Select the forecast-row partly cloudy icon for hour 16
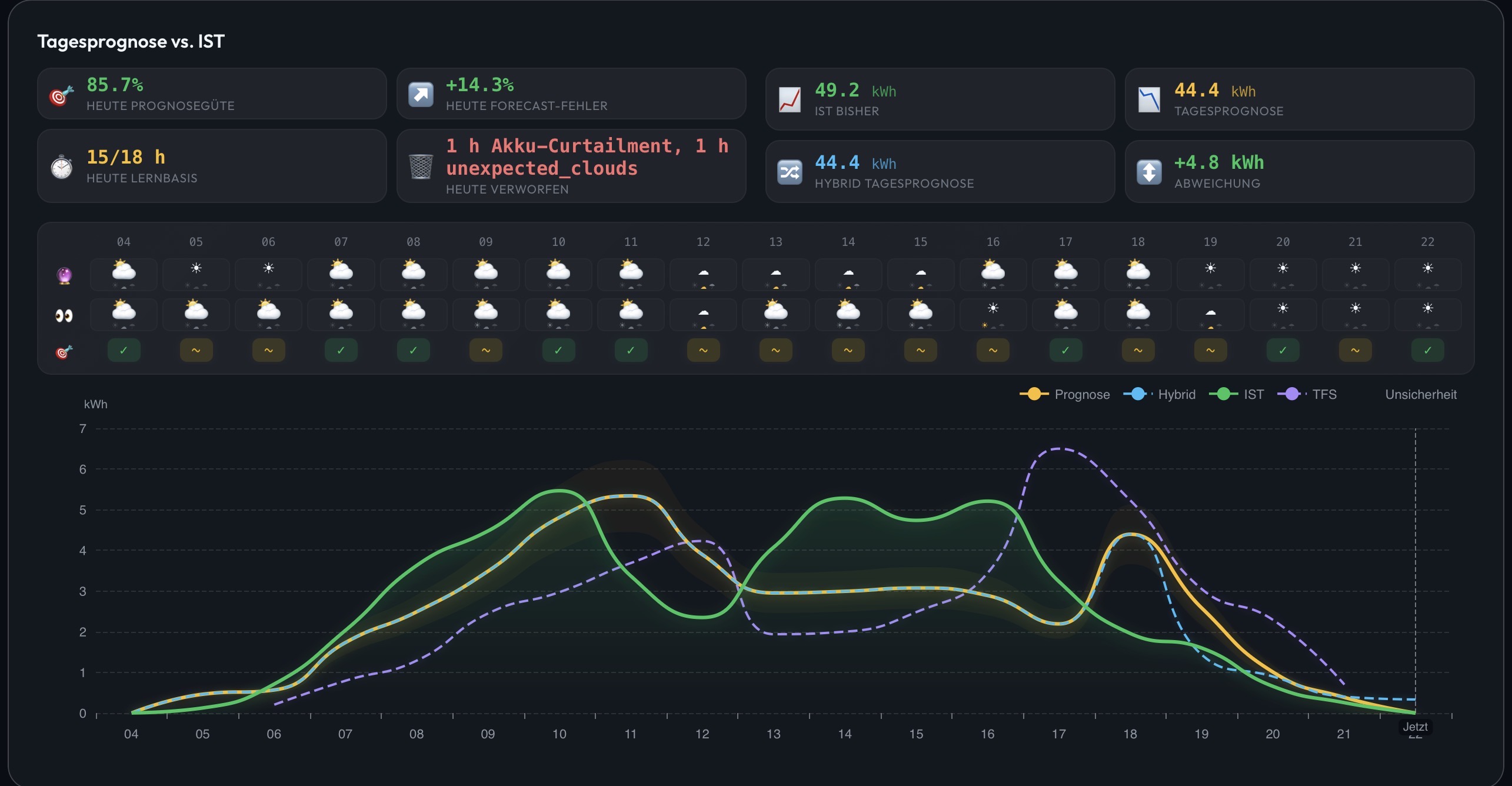 [x=993, y=270]
